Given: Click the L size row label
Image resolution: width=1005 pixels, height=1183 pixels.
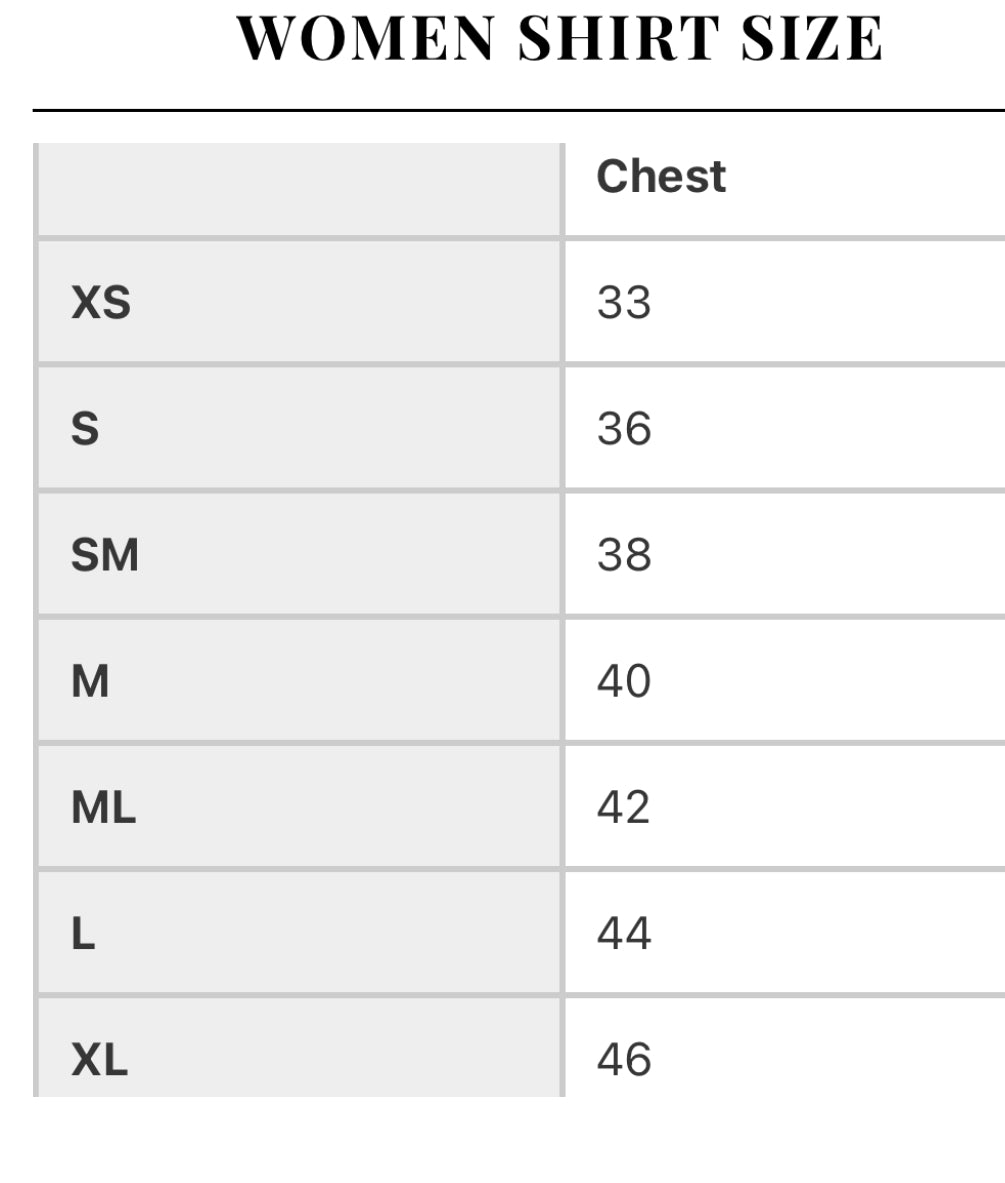Looking at the screenshot, I should click(x=83, y=934).
